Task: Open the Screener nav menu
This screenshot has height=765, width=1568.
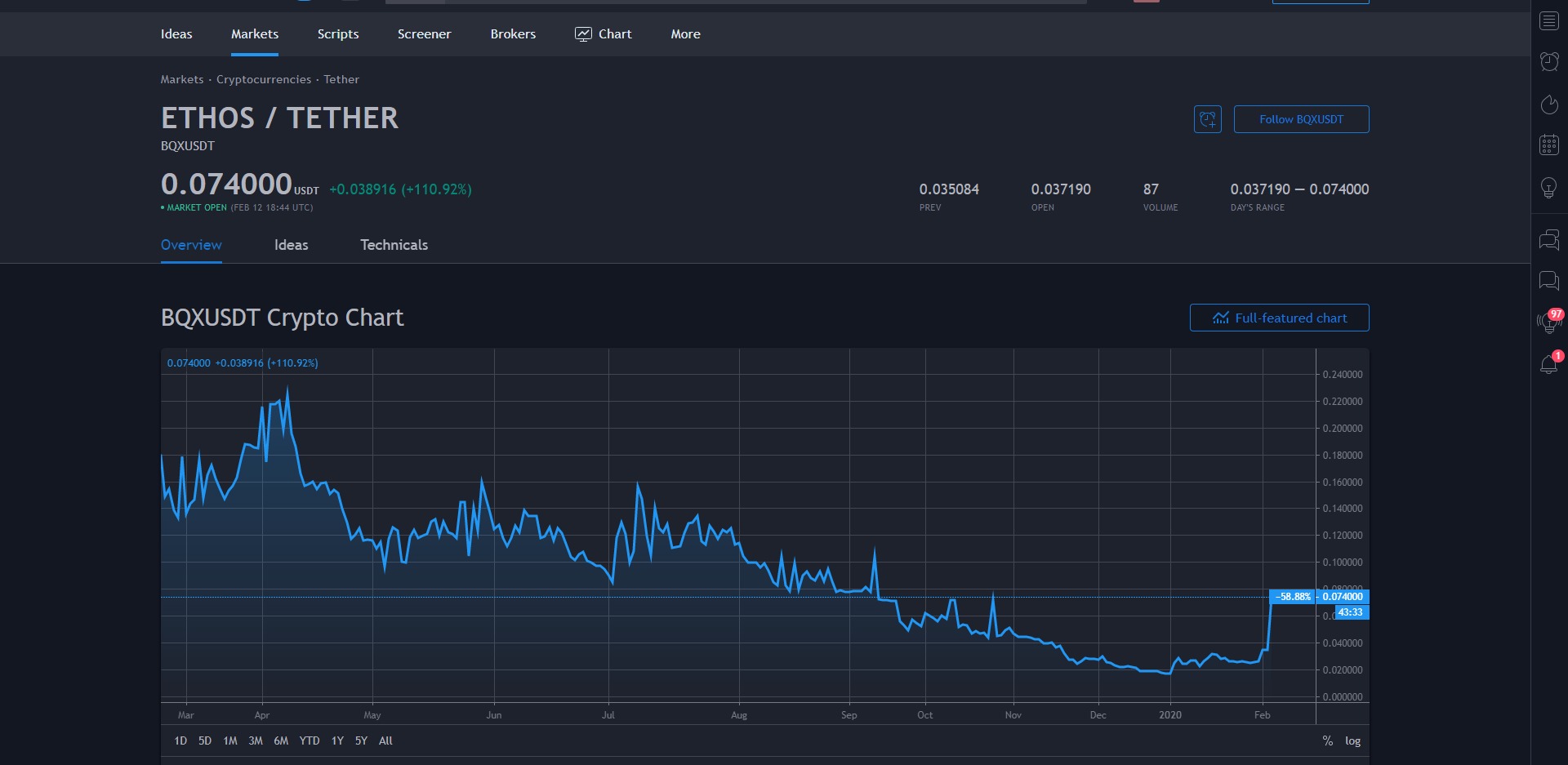Action: (x=424, y=34)
